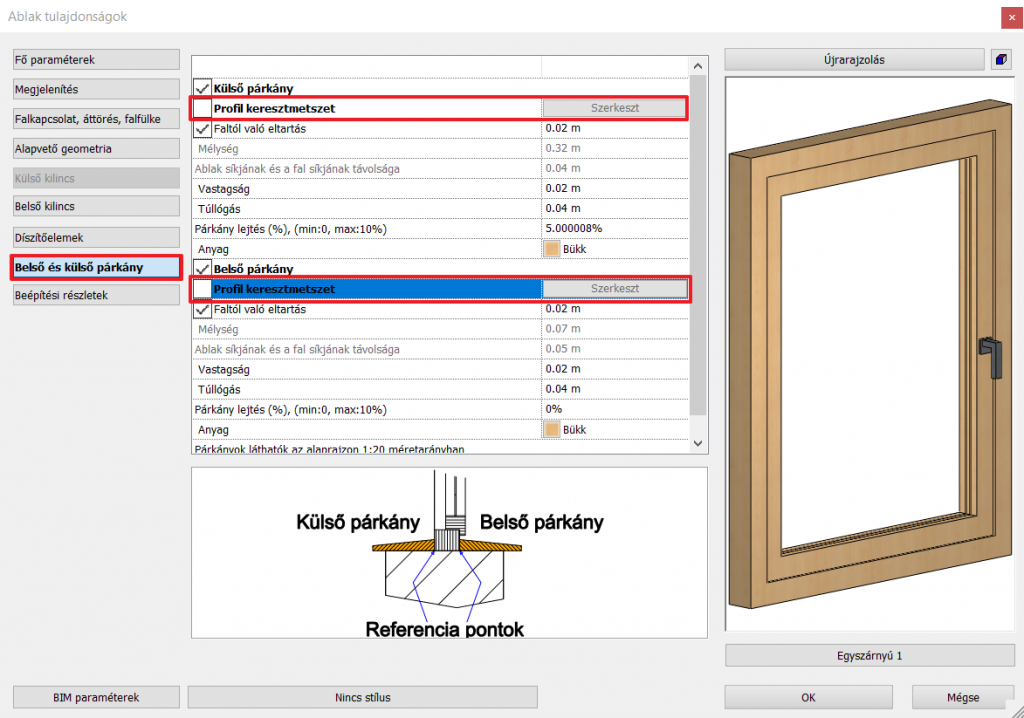Open the Nincs stílus style selector
1024x718 pixels.
point(362,697)
